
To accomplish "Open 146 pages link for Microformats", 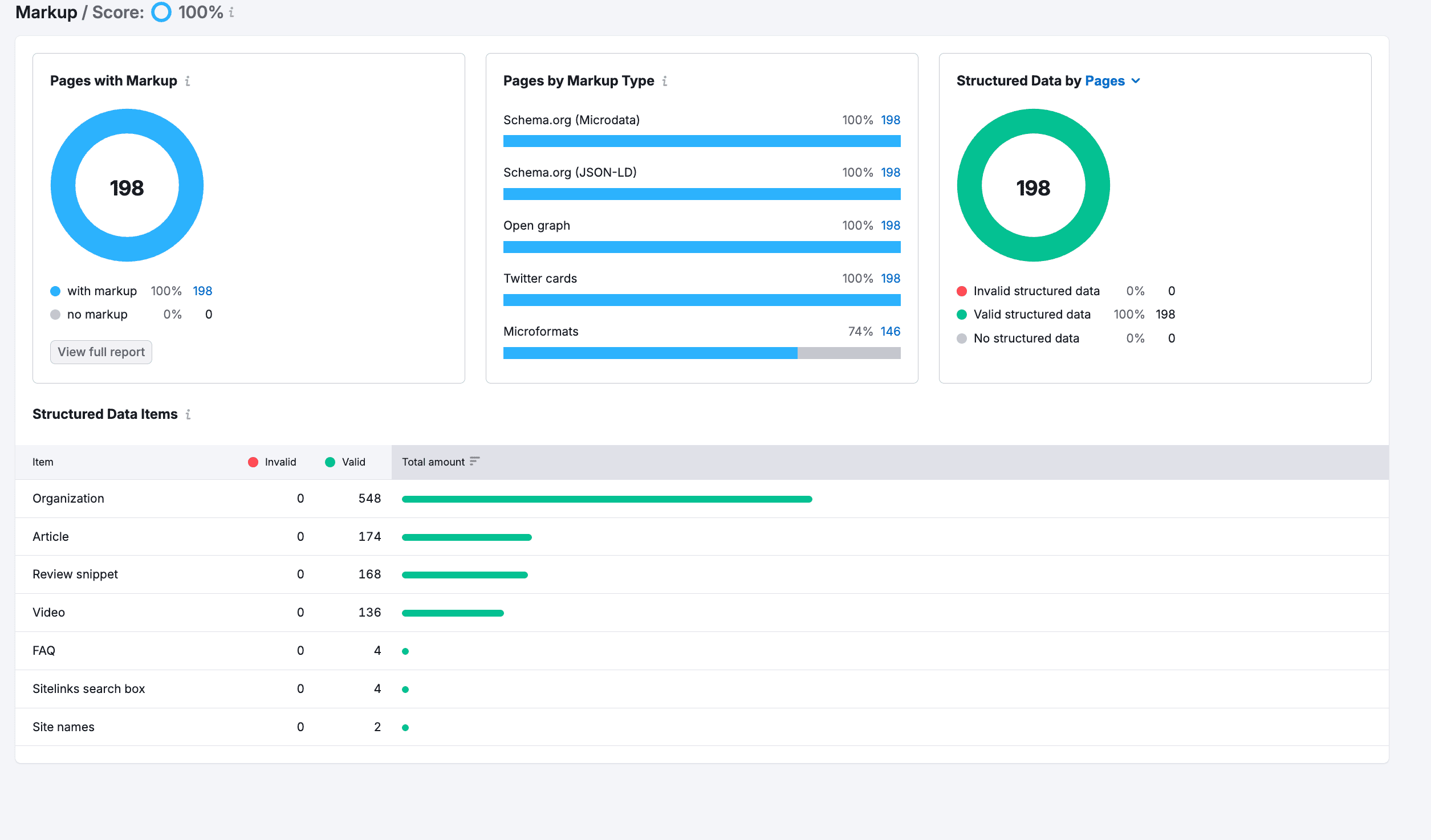I will click(x=890, y=332).
